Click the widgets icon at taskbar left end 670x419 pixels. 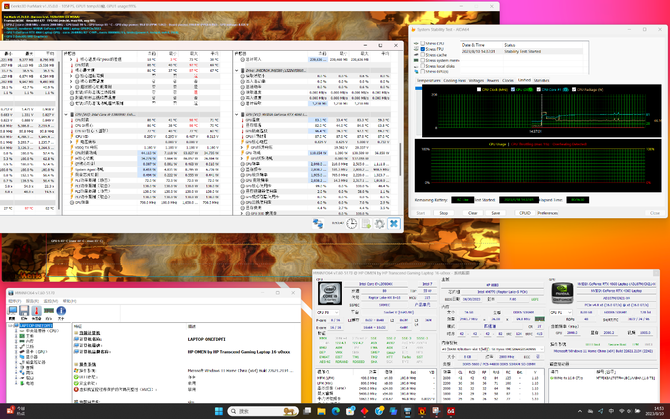tap(10, 411)
